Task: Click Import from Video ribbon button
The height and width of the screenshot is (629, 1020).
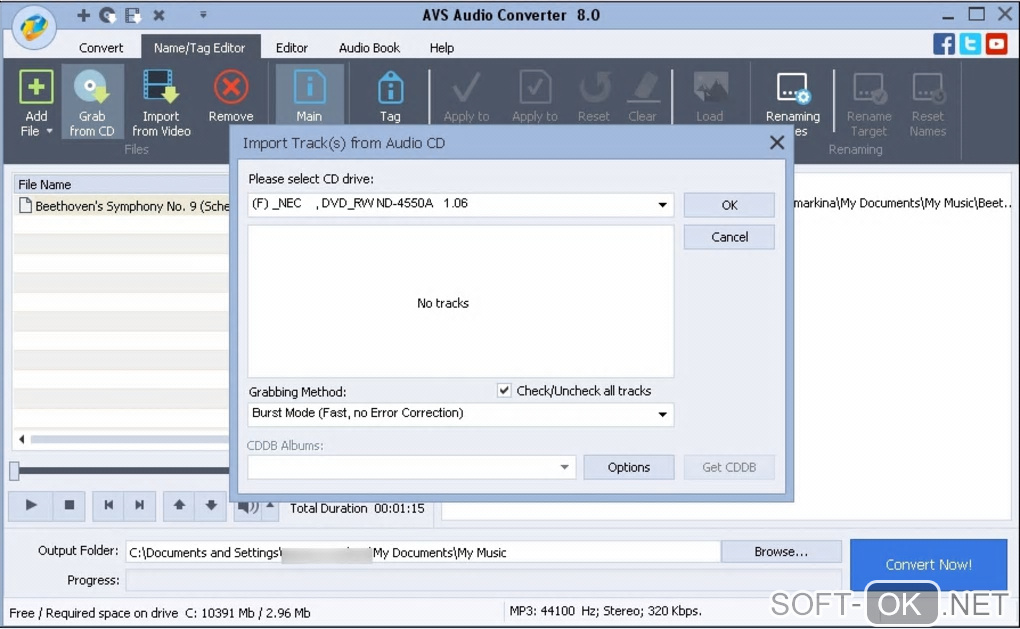Action: 161,101
